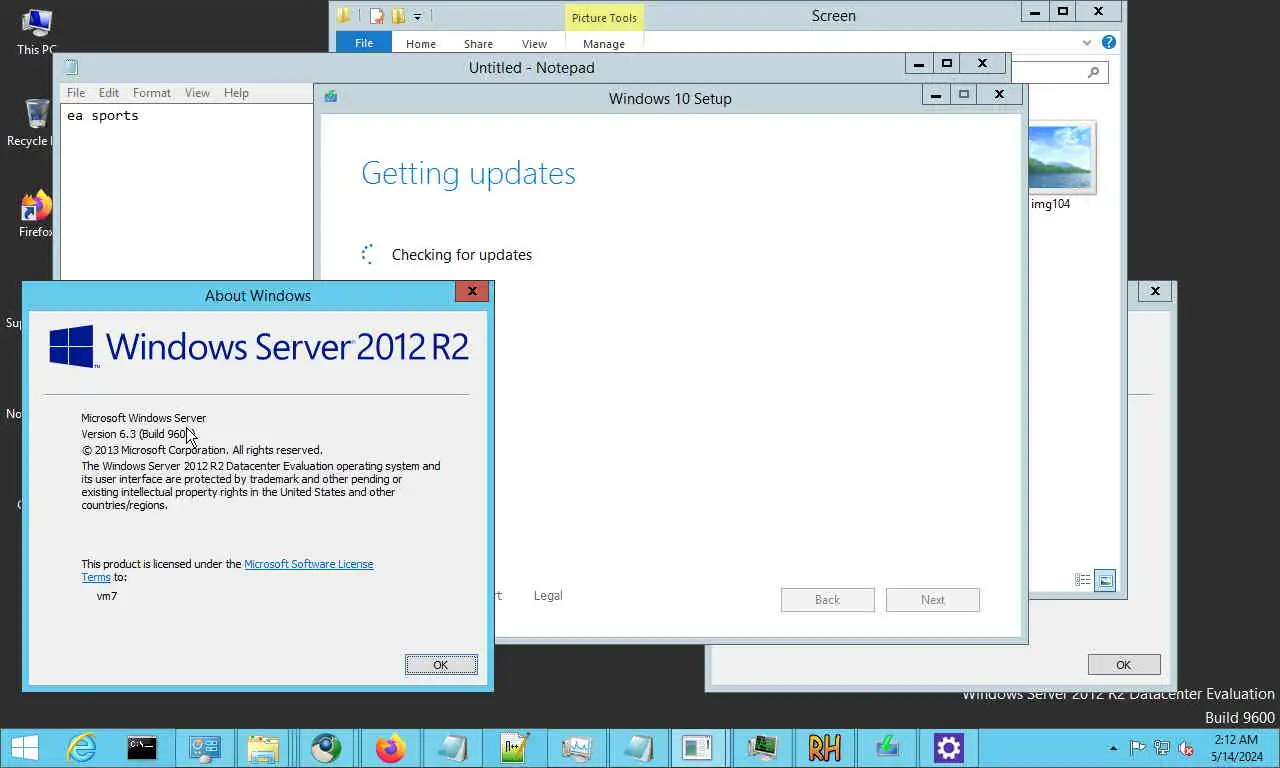Close the dialog behind Setup window
The image size is (1280, 768).
point(1155,291)
